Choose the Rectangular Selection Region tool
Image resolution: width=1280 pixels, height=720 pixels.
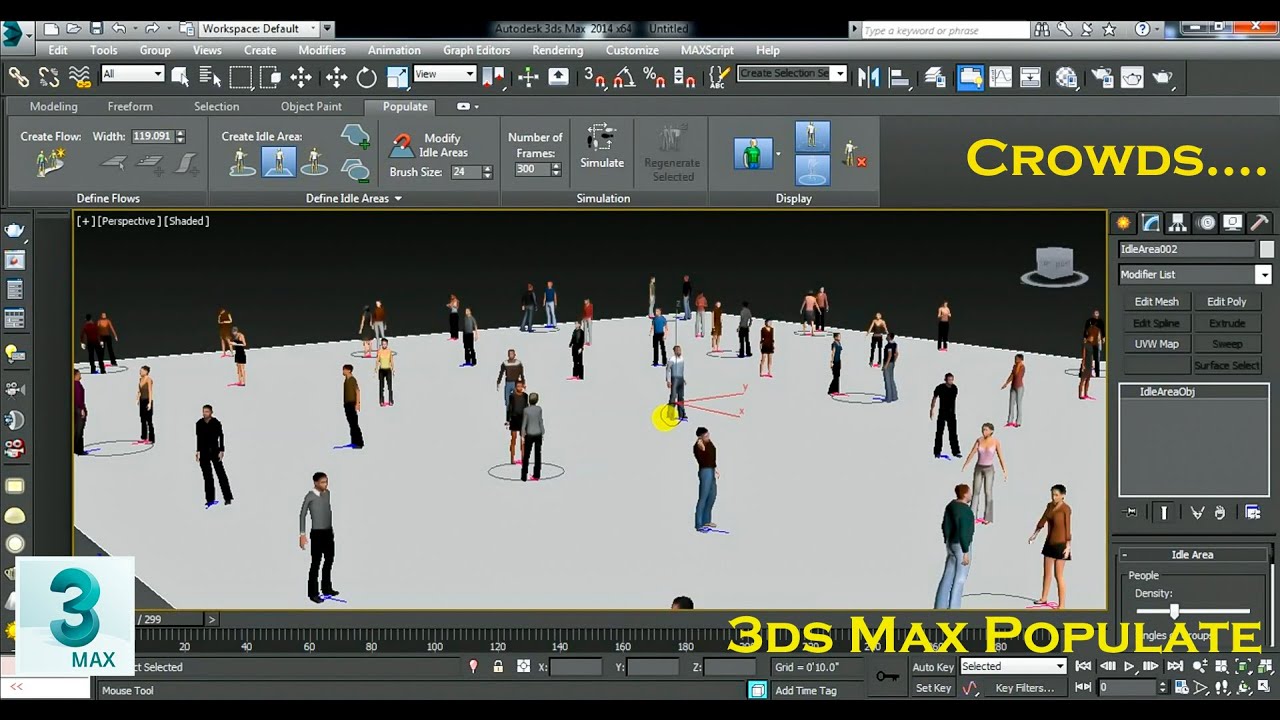tap(241, 76)
